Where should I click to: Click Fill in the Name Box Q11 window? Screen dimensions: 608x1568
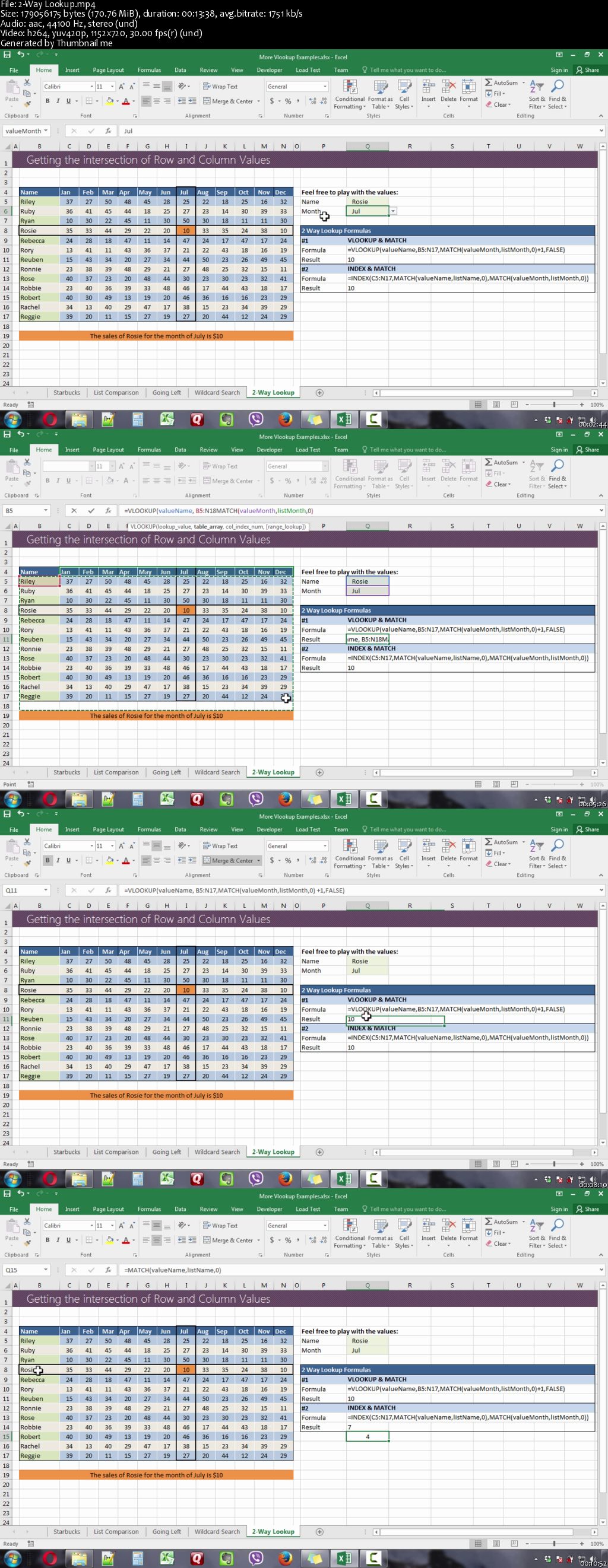(495, 853)
